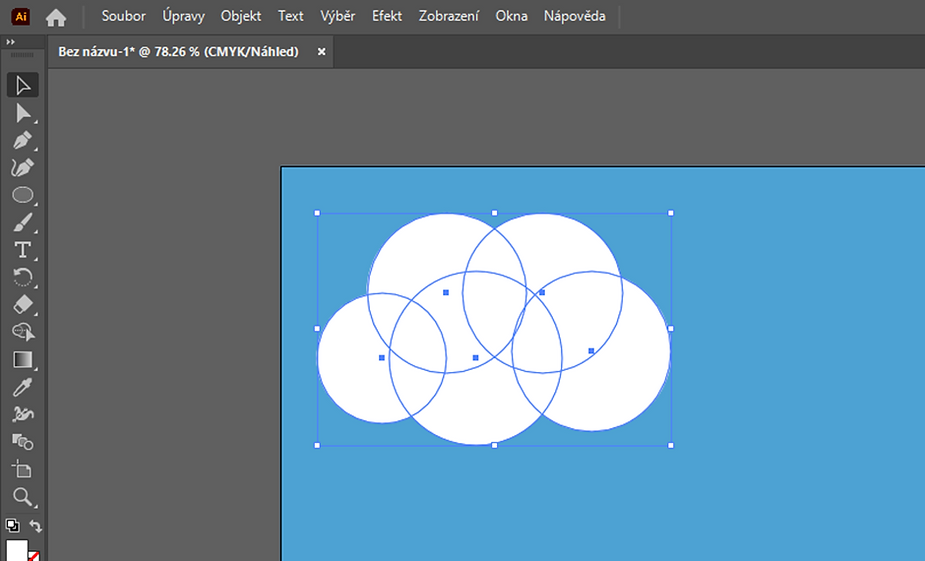Expand the toolbar with double-arrow chevron

(x=10, y=42)
